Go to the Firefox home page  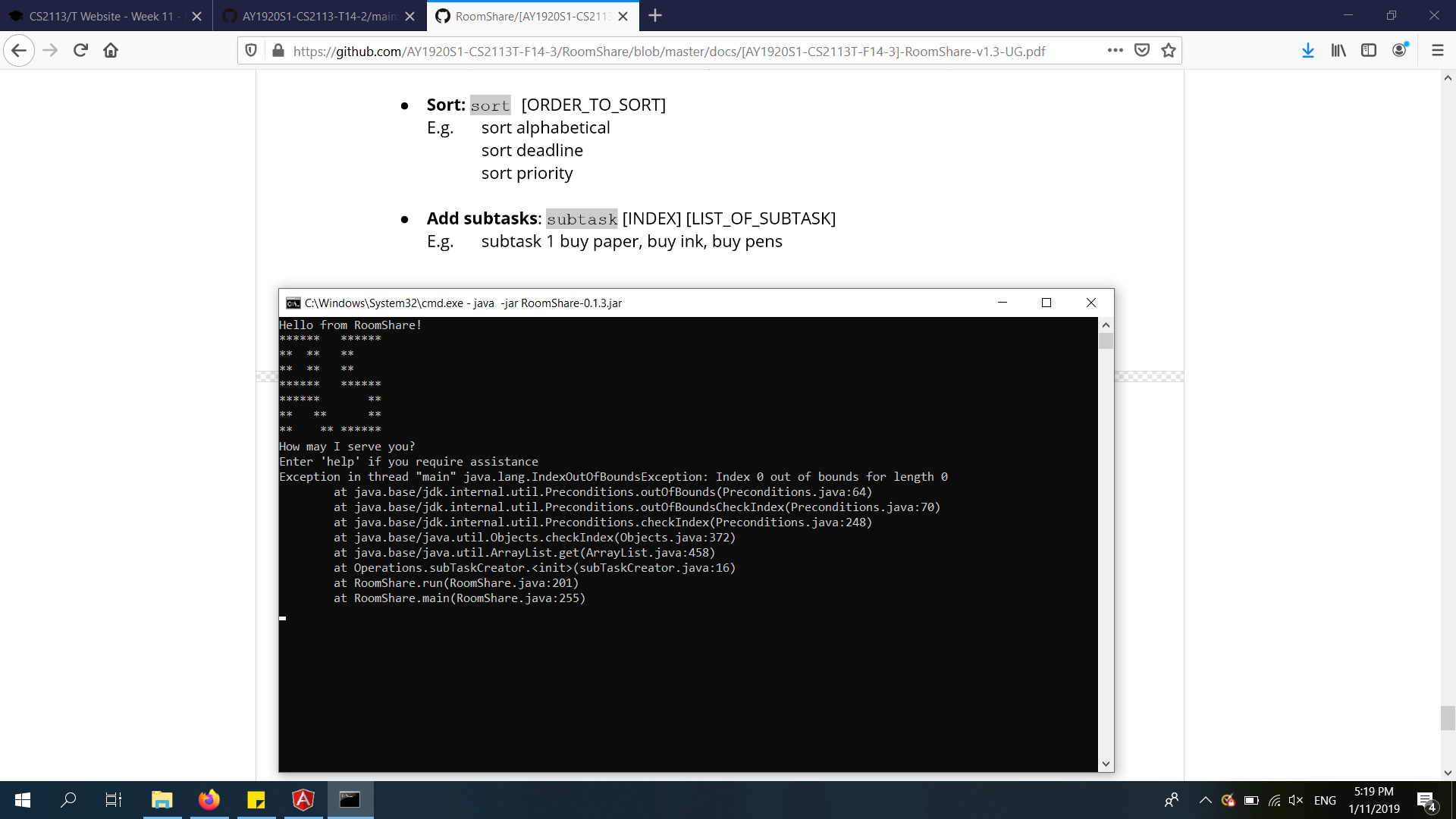(x=111, y=51)
